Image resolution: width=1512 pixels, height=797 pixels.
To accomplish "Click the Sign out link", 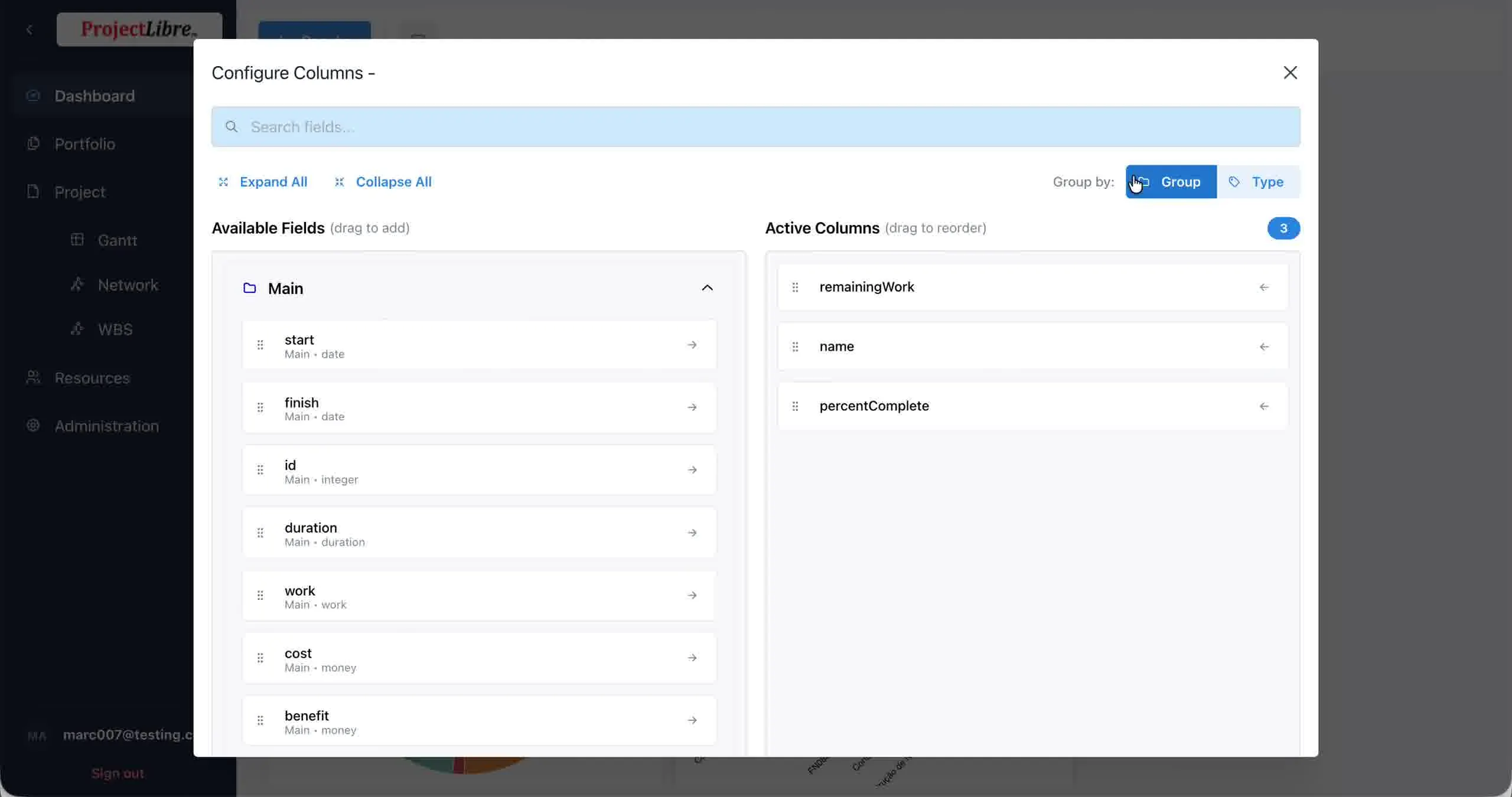I will pos(118,773).
